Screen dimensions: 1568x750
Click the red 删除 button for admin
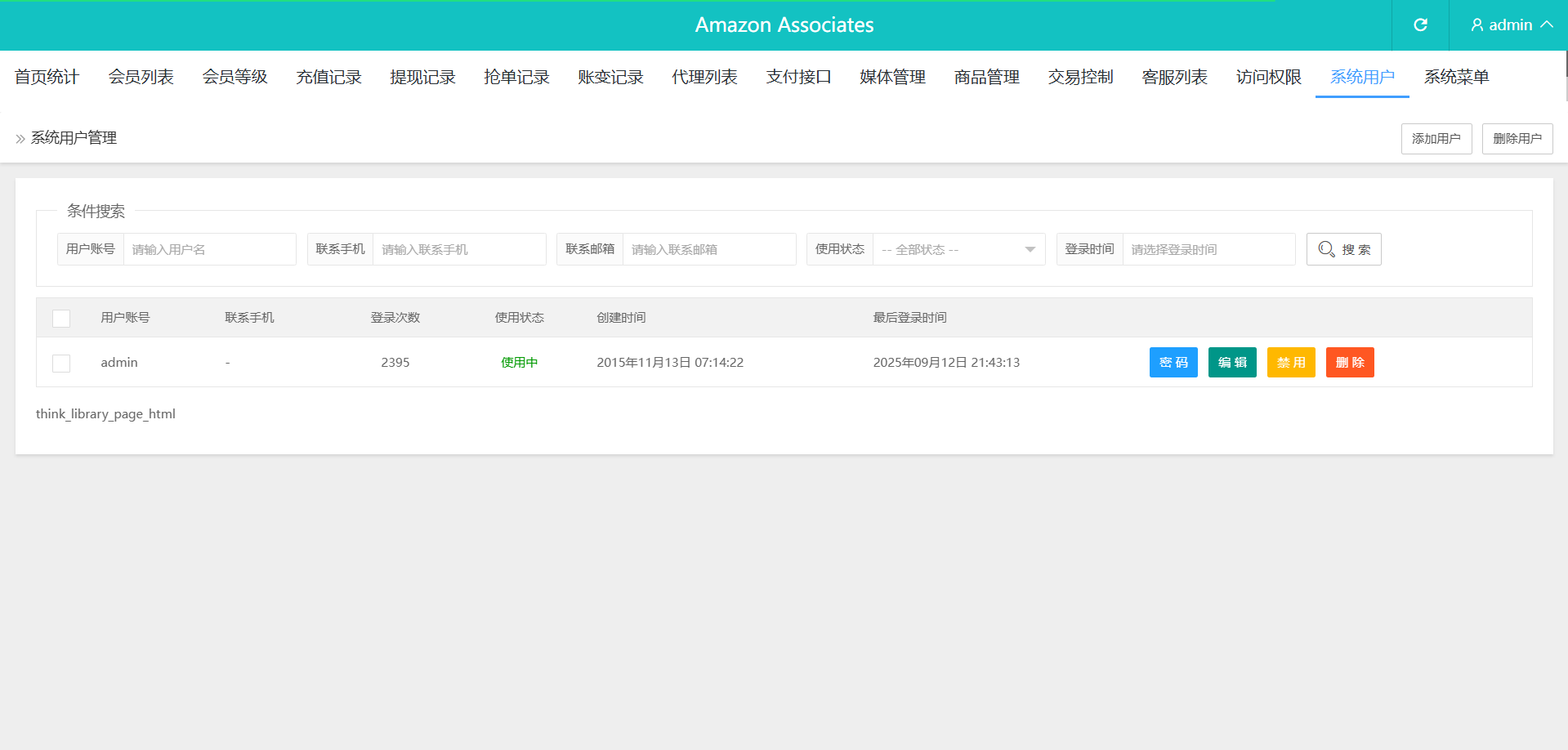[1349, 363]
